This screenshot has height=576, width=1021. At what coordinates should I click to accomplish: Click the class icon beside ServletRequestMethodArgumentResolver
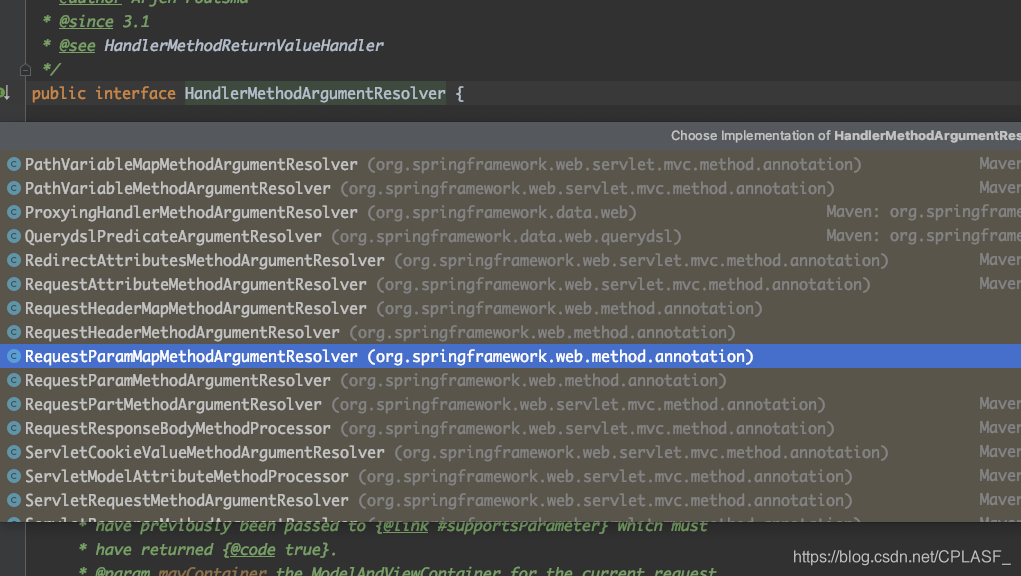coord(14,501)
